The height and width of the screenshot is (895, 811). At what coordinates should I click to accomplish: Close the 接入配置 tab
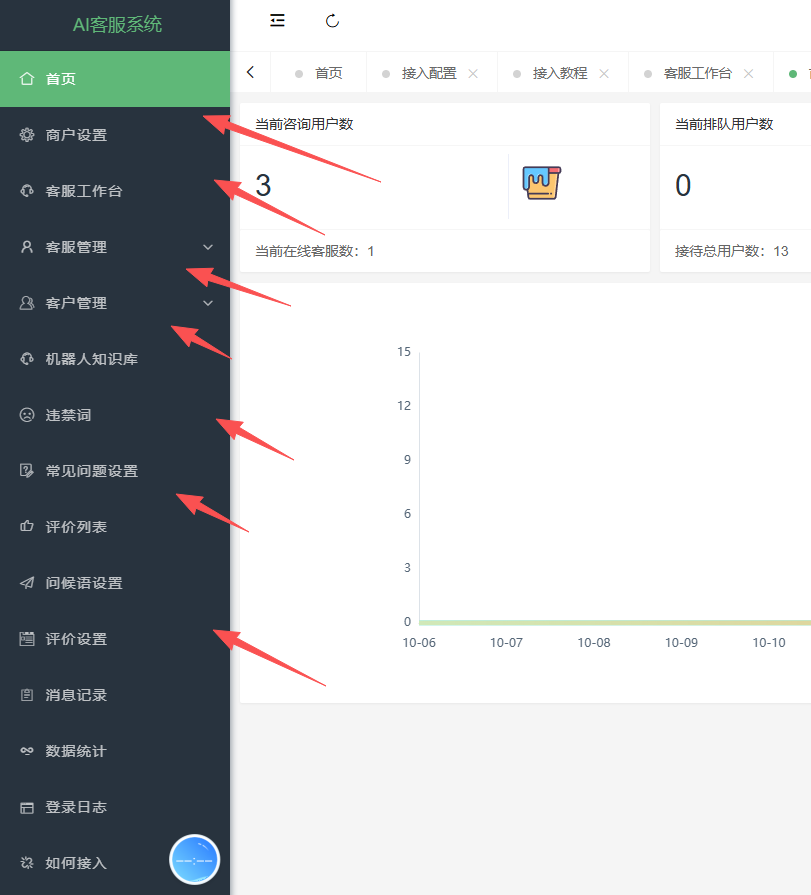473,74
